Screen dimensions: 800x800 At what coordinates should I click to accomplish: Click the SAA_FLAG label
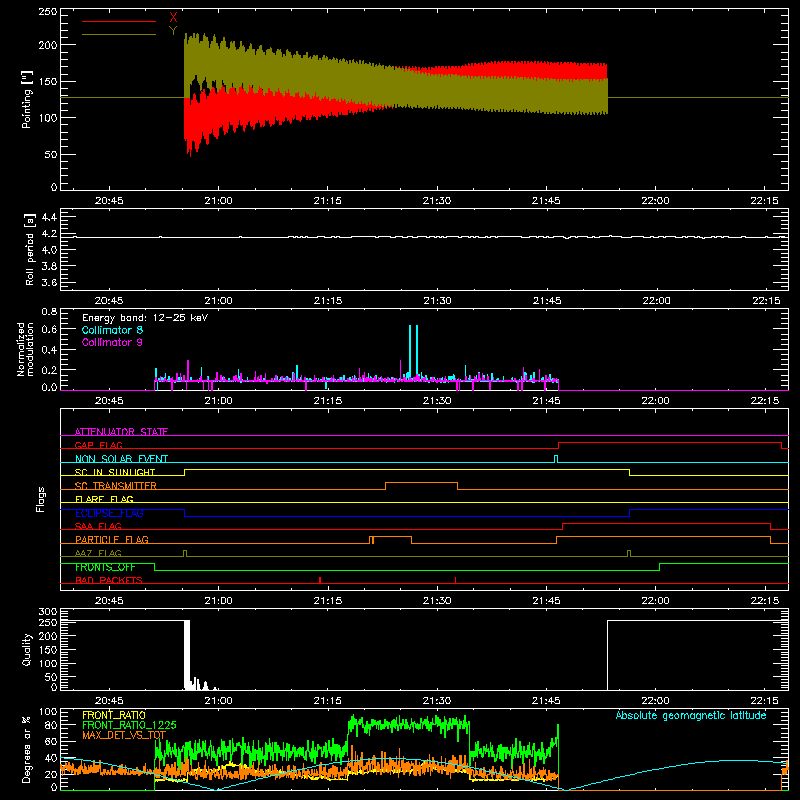(98, 526)
